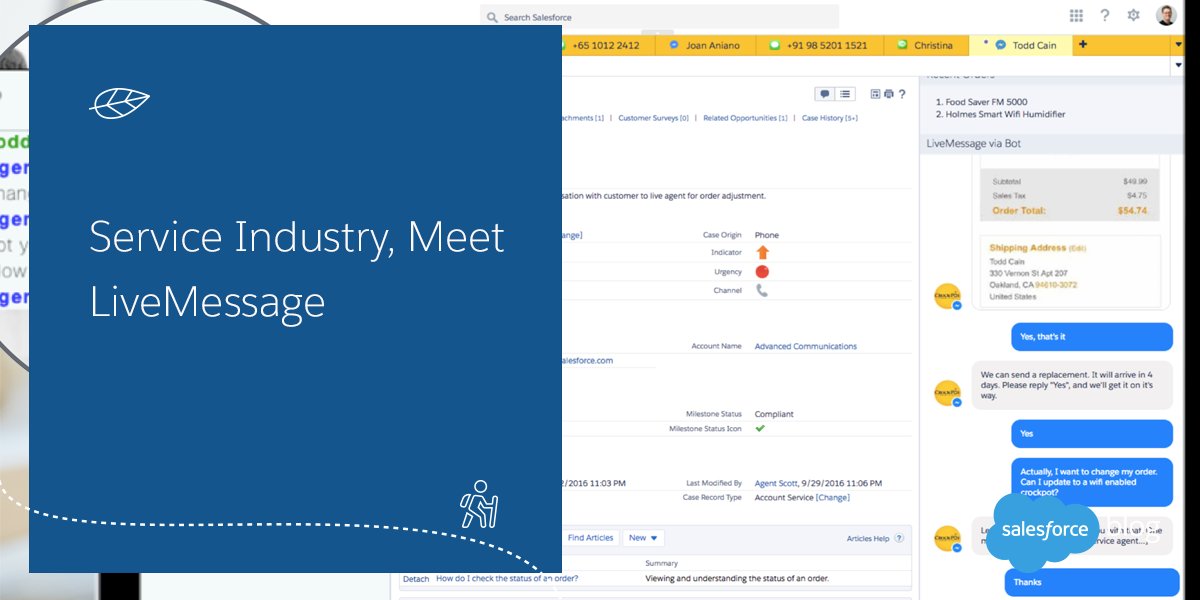
Task: Switch to the +65 1012 2412 tab
Action: tap(605, 45)
